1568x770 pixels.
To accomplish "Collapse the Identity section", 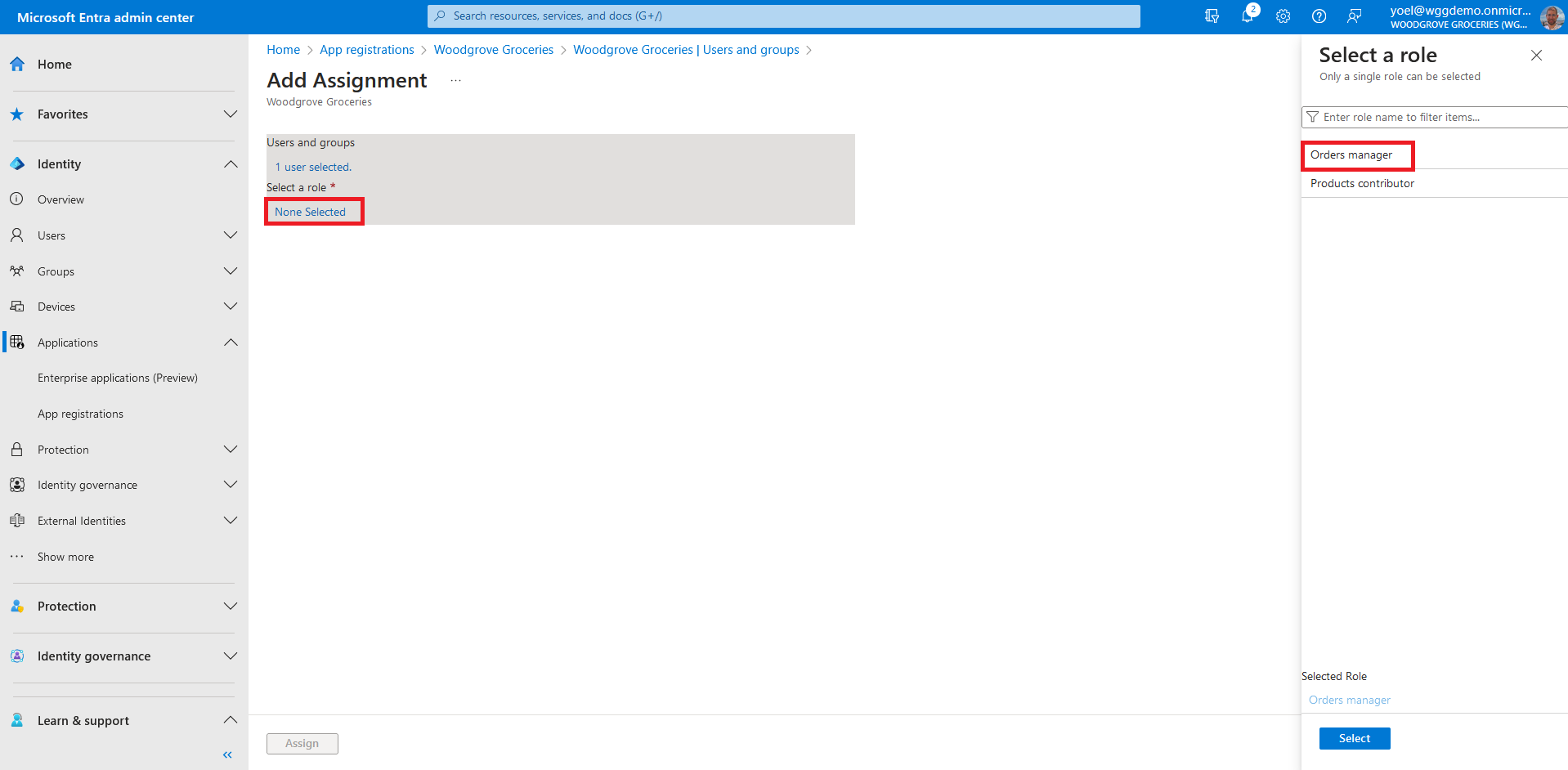I will coord(231,164).
